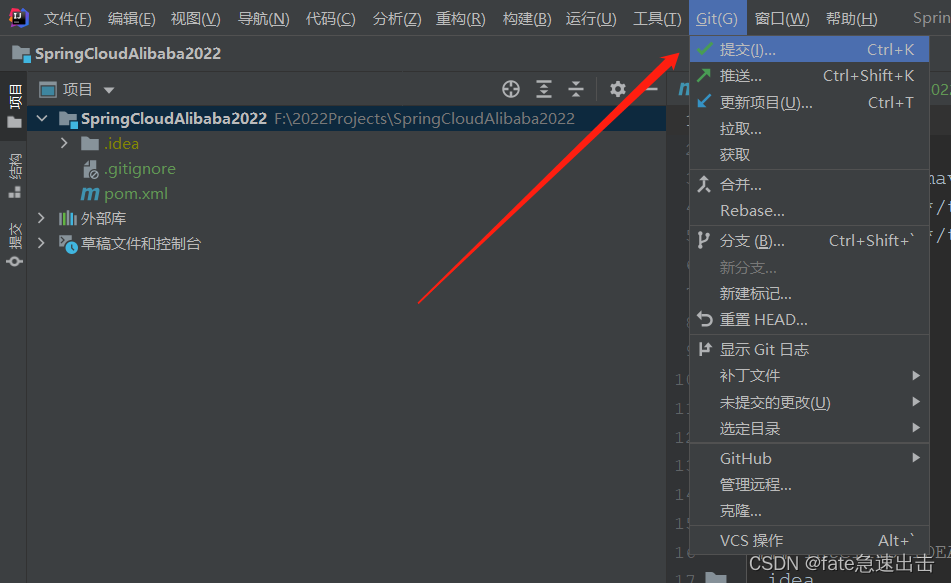Click the 草稿文件和控制台 scratch icon
The height and width of the screenshot is (583, 951).
pos(67,244)
